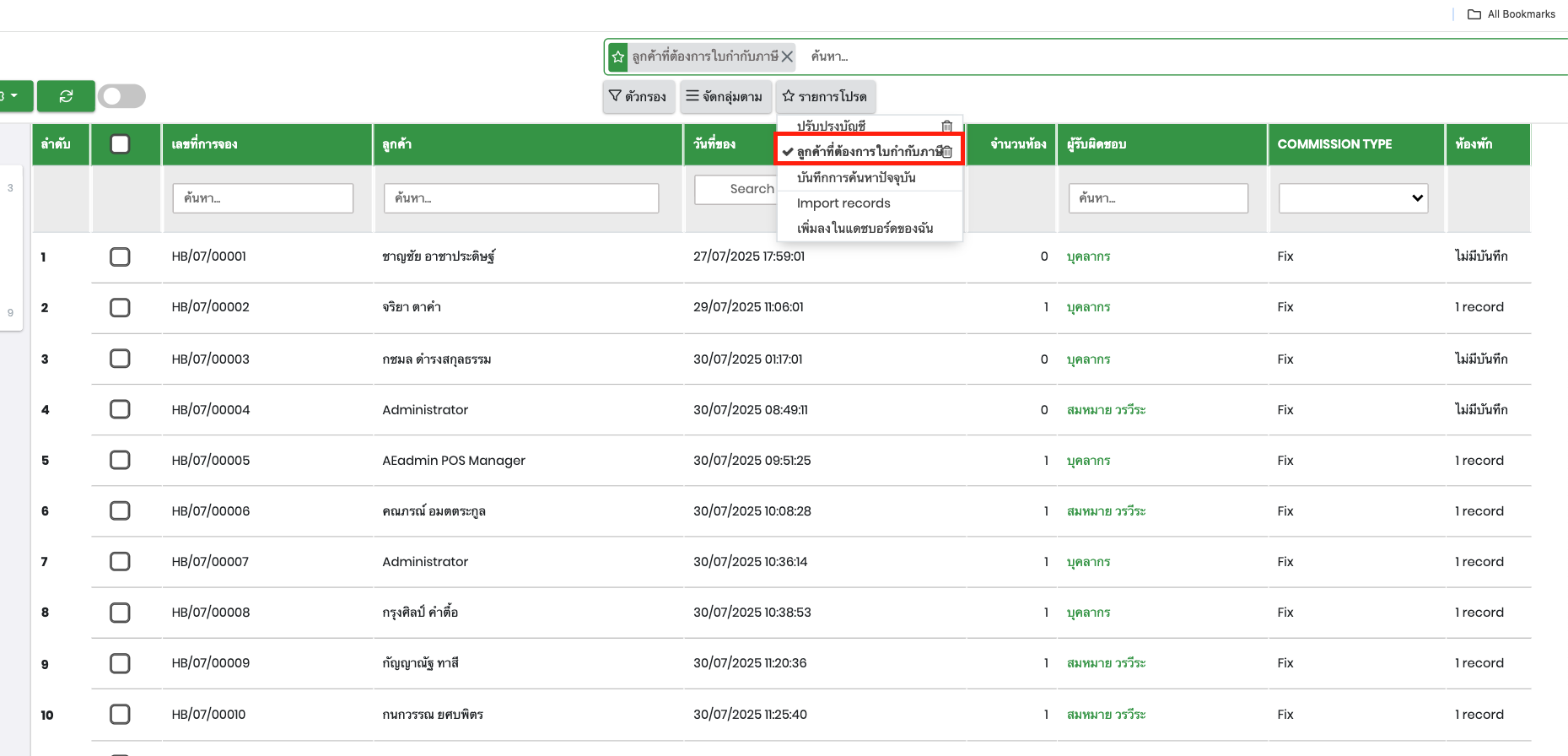Choose Import records from favorites menu
Image resolution: width=1568 pixels, height=756 pixels.
point(843,203)
